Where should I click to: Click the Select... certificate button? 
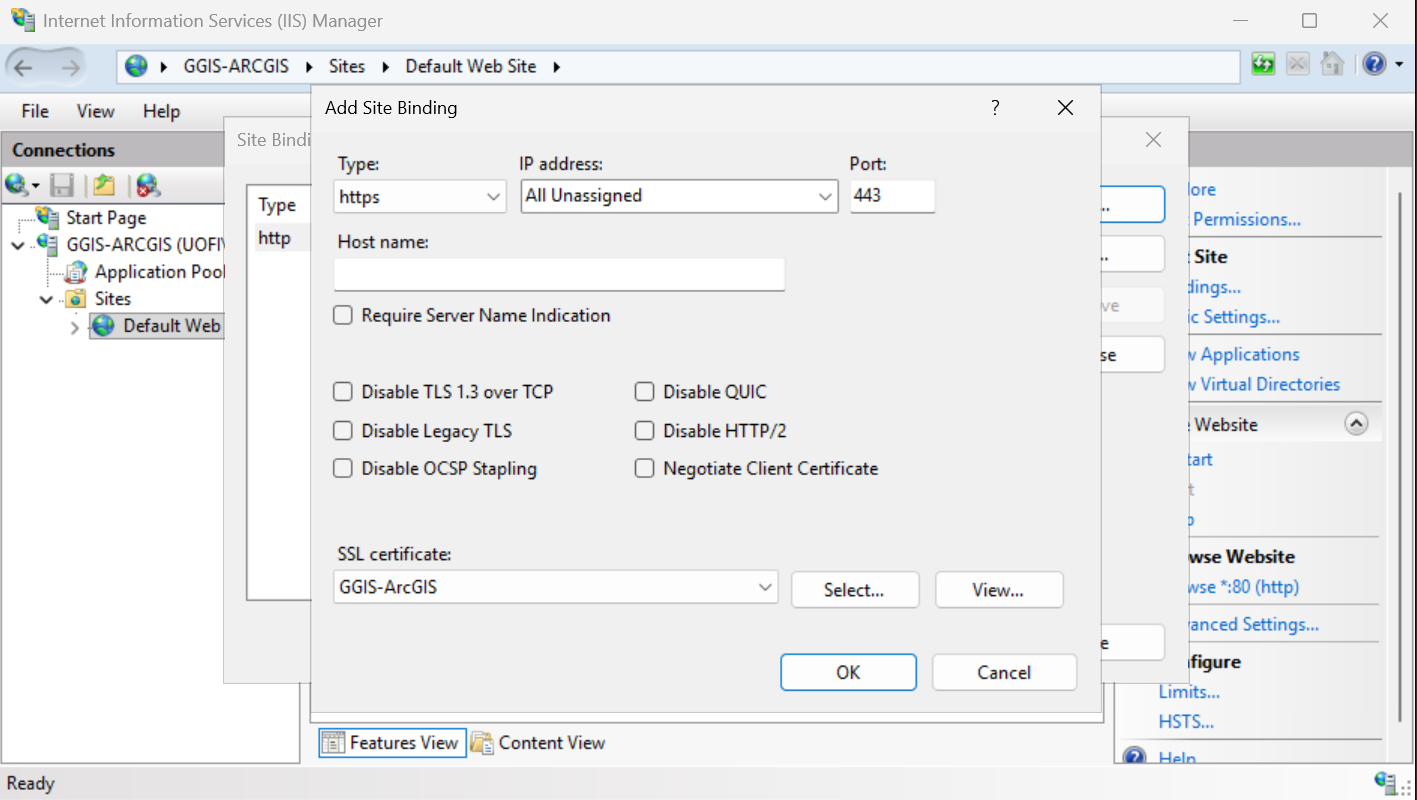[x=855, y=590]
